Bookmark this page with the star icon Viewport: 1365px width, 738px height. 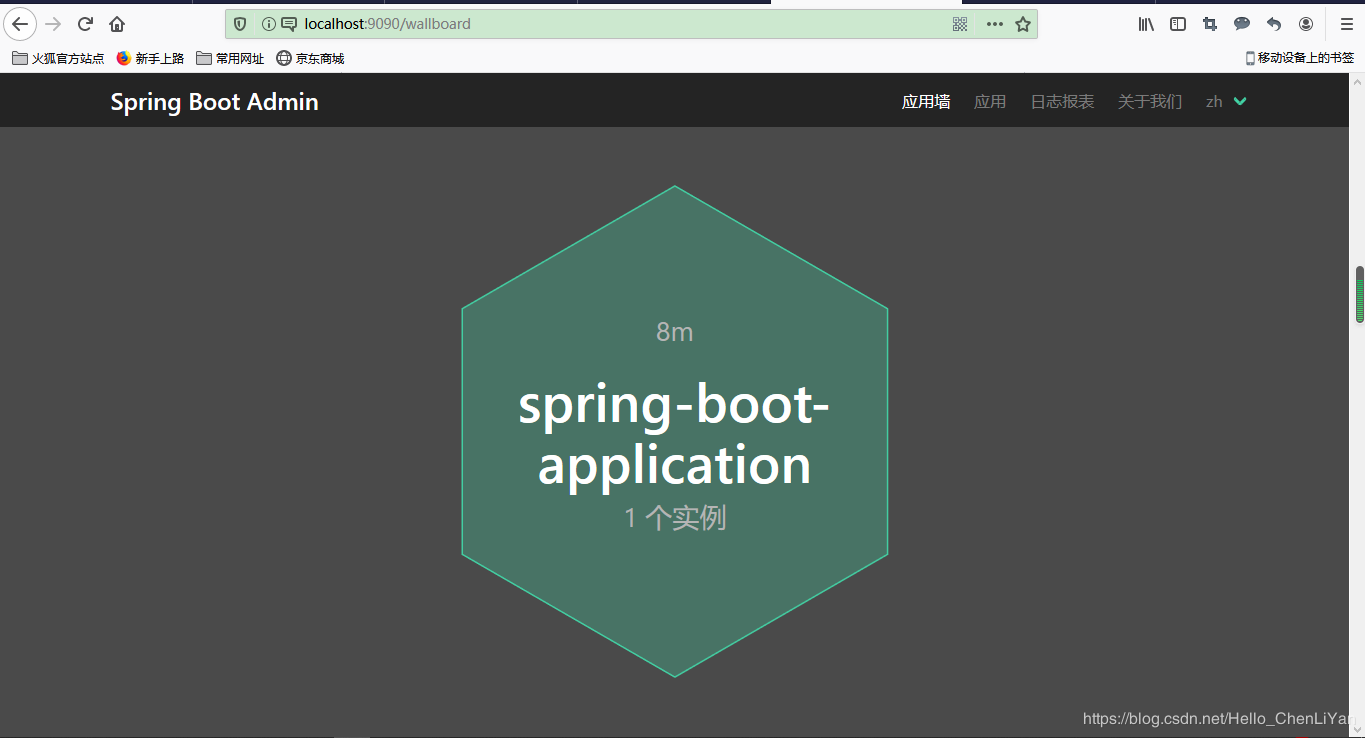[1023, 23]
